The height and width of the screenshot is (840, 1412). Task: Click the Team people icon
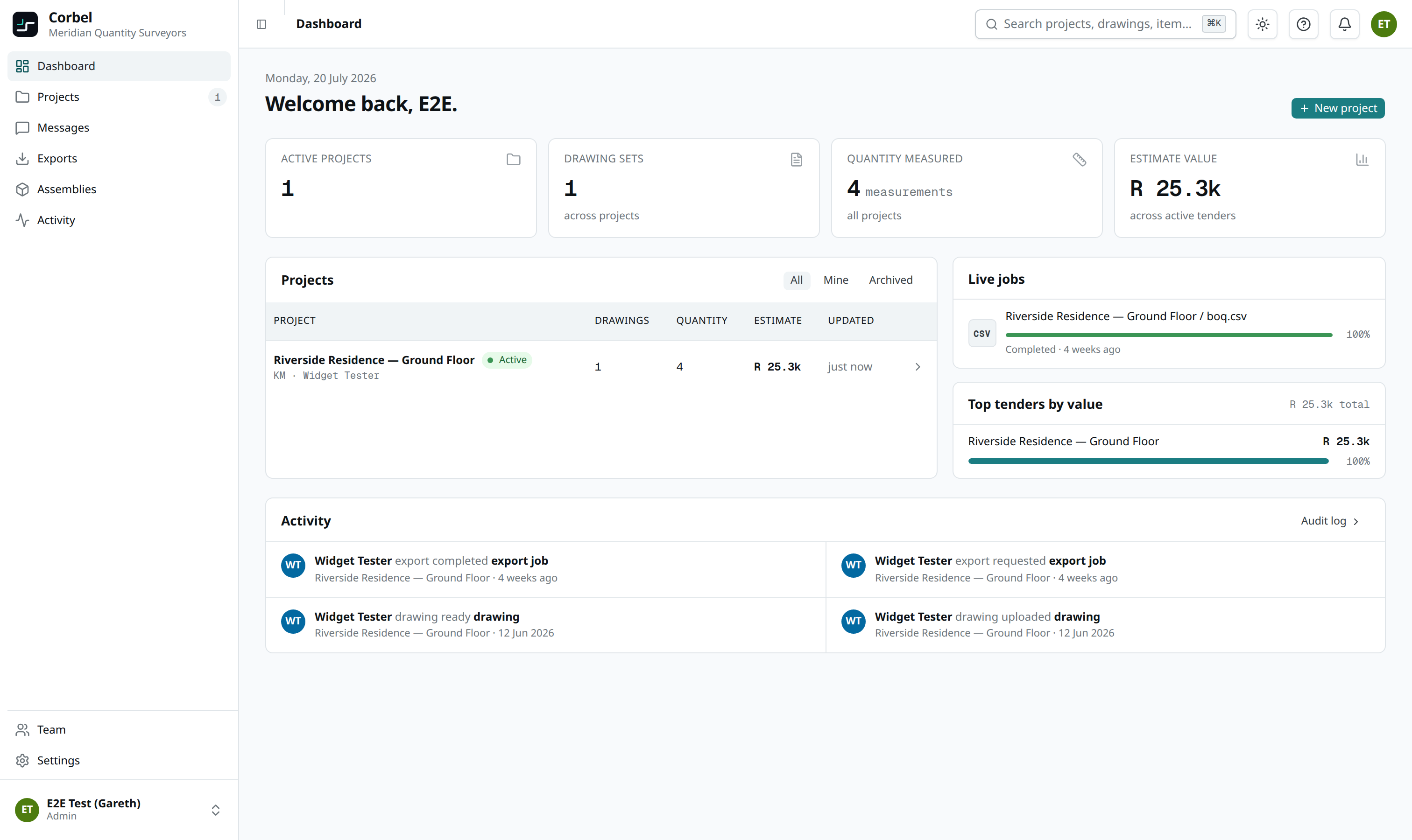click(22, 729)
